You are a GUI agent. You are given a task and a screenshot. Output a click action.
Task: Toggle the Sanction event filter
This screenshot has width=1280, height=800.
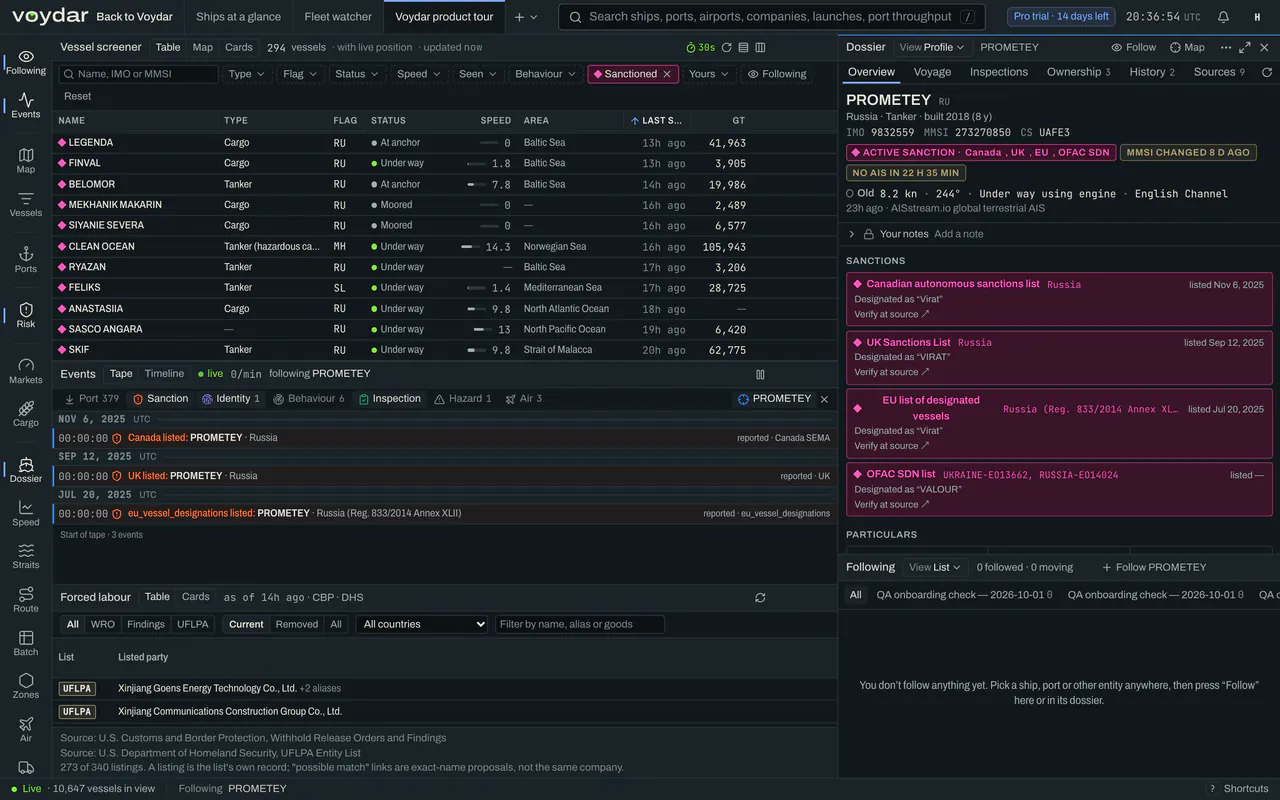(160, 398)
